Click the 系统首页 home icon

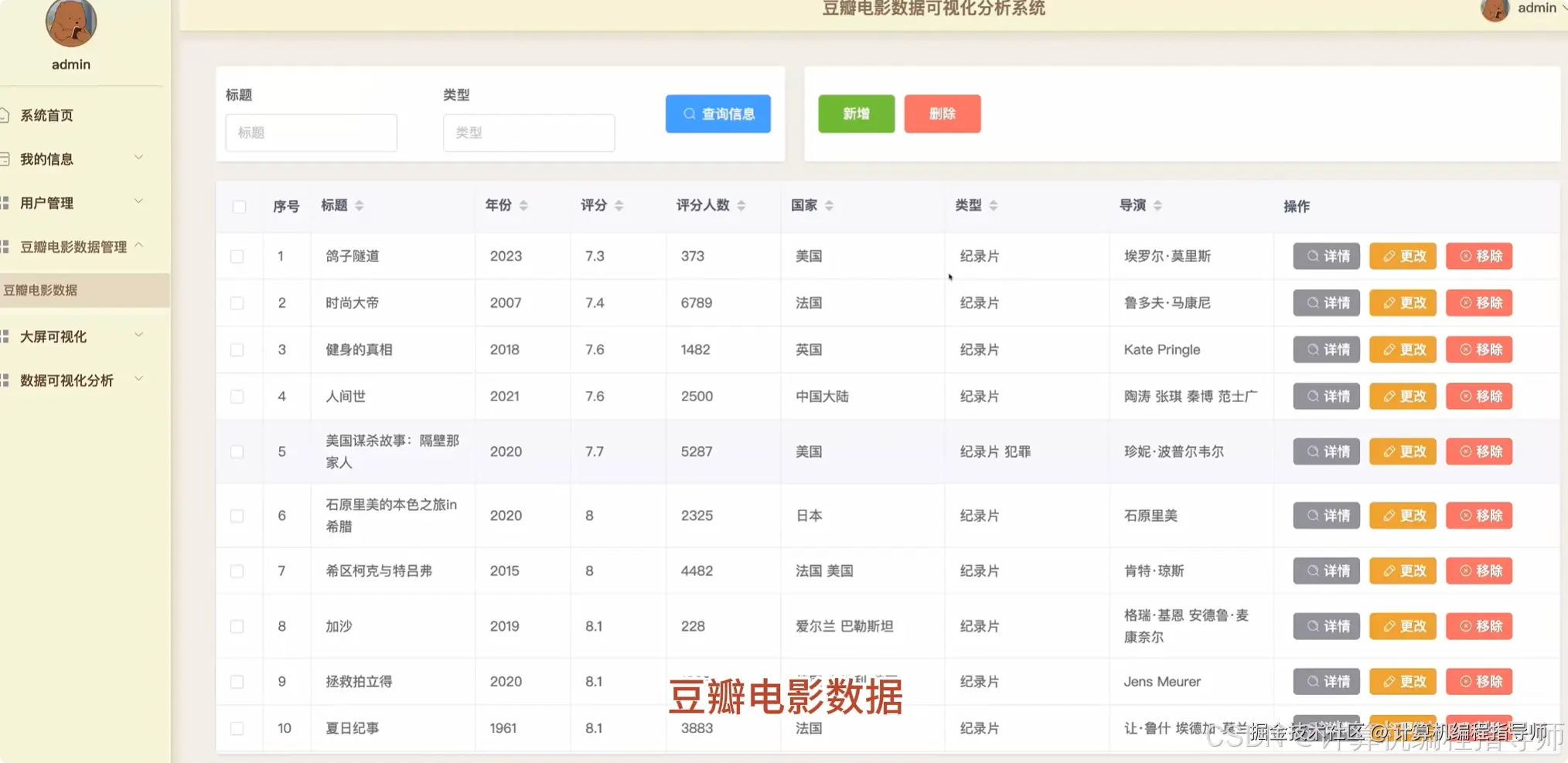click(x=4, y=115)
